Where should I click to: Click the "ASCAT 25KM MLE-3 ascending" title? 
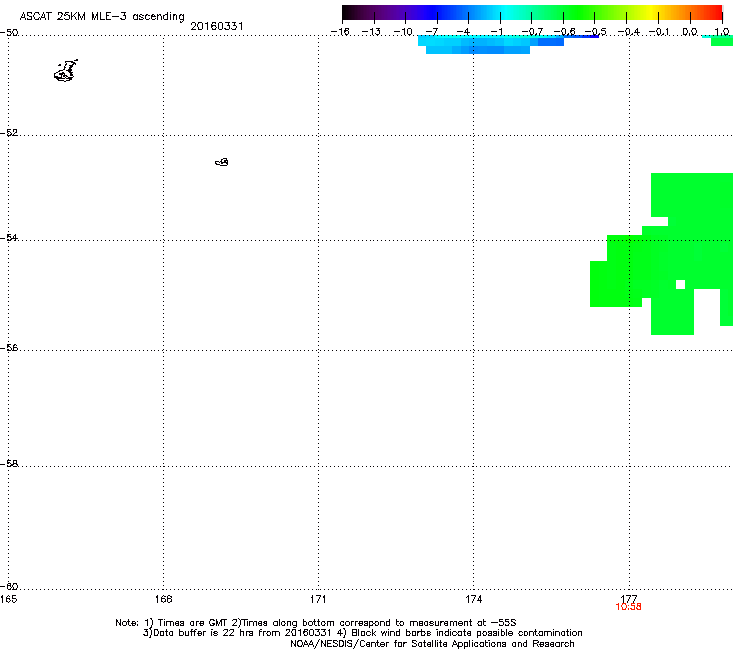(102, 17)
